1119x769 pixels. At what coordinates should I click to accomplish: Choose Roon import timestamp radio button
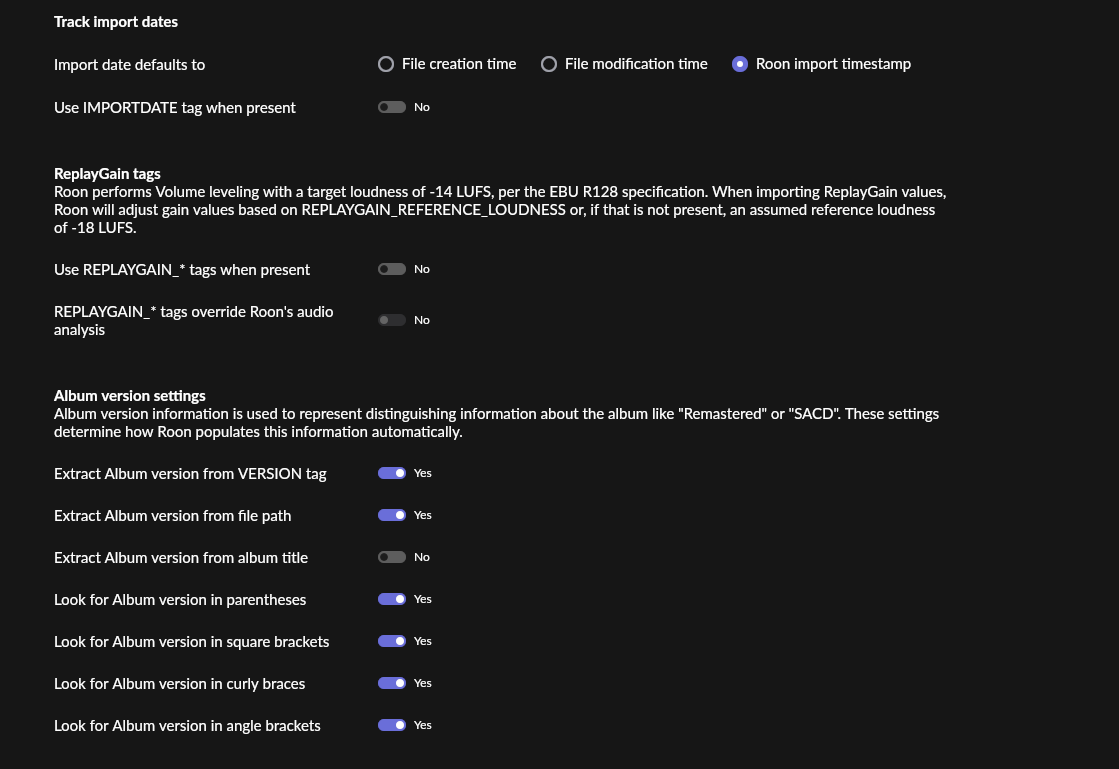click(x=740, y=64)
